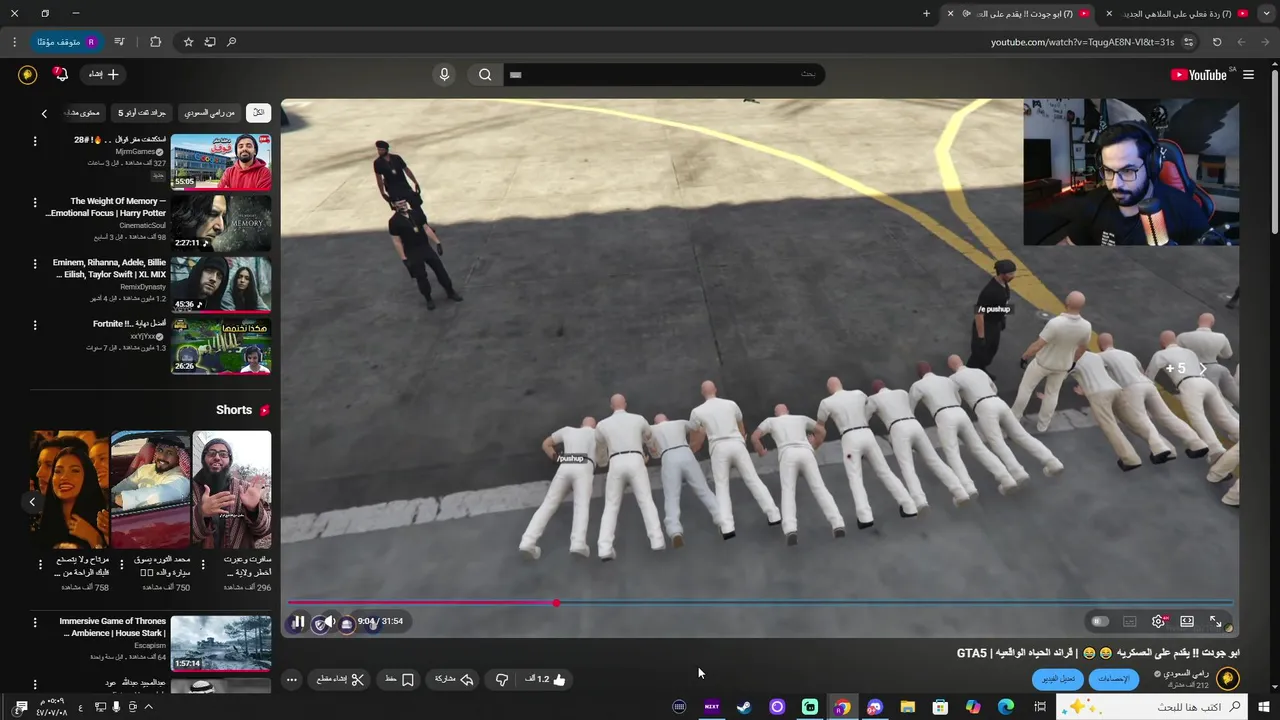Toggle subtitles captions button in player
Image resolution: width=1280 pixels, height=720 pixels.
(1130, 622)
